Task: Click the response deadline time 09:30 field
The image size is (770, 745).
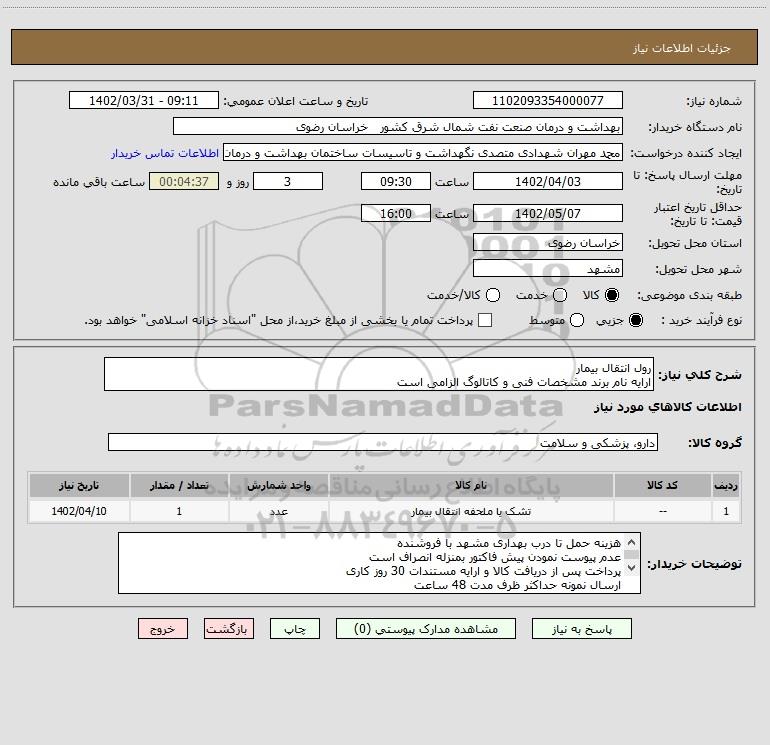Action: (396, 181)
